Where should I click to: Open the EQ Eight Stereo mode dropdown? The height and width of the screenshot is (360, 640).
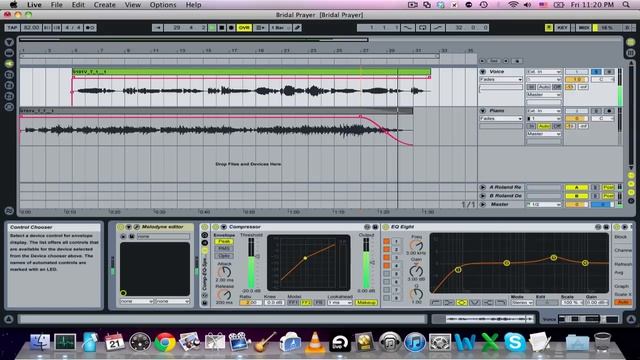click(522, 302)
